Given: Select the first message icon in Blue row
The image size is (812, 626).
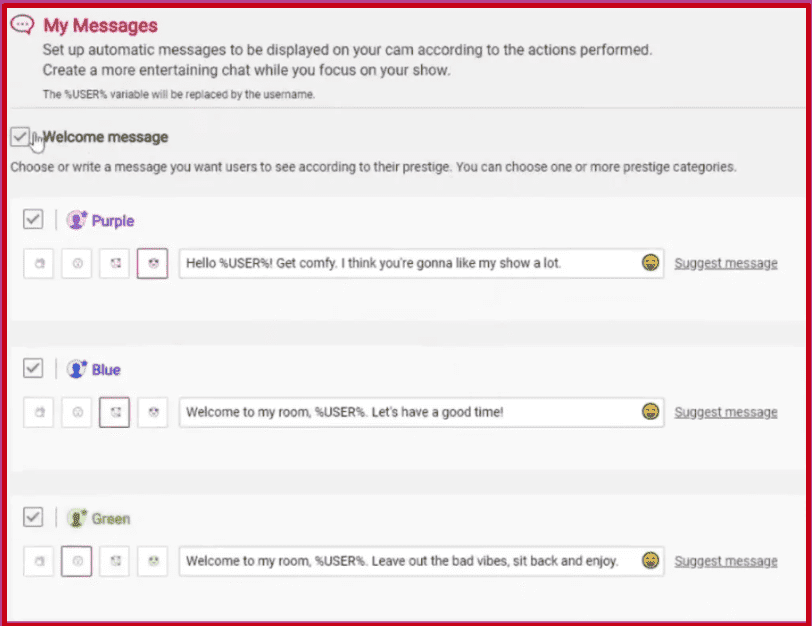Looking at the screenshot, I should point(39,412).
